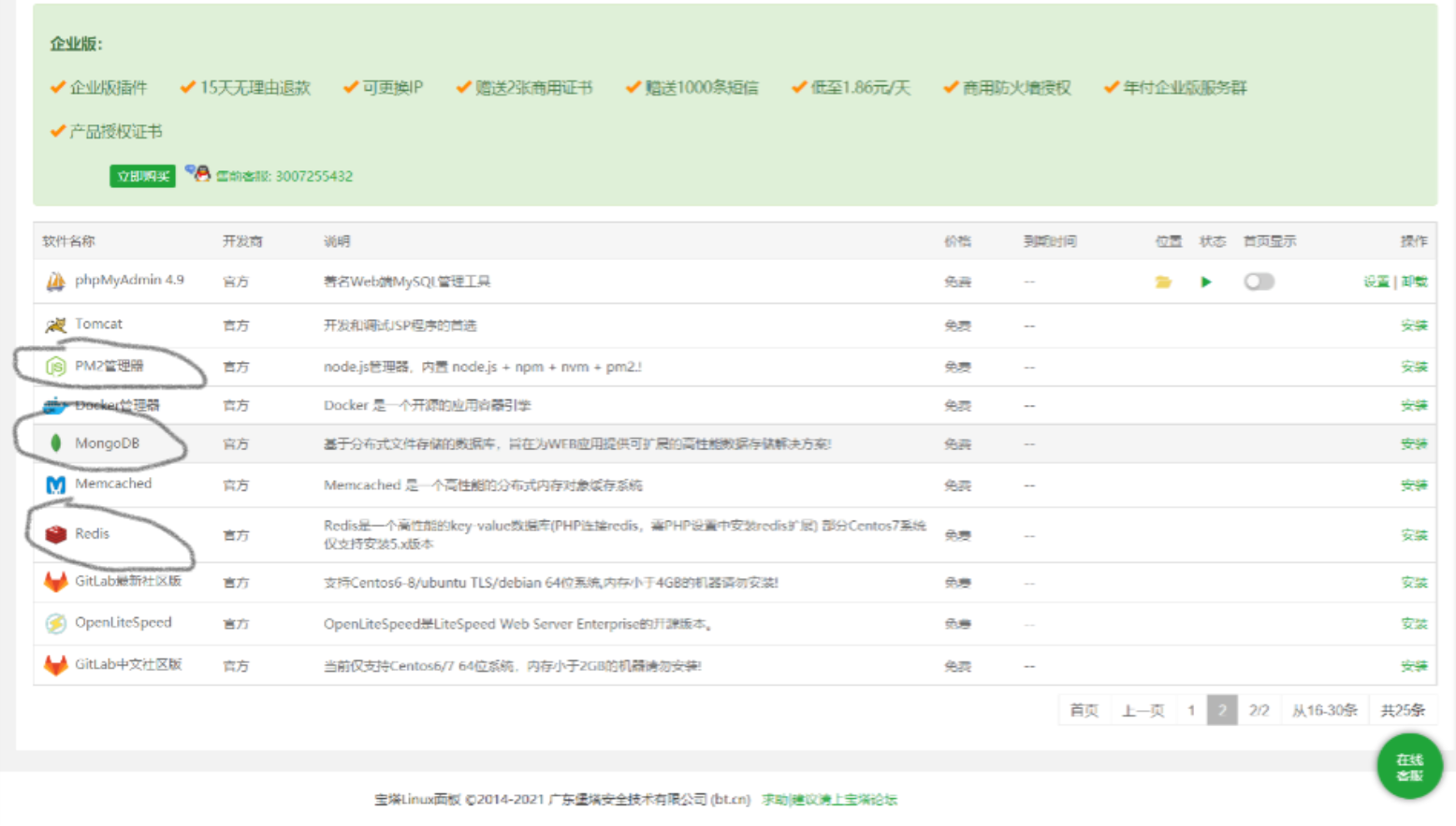Screen dimensions: 1456x826
Task: Click the 软件名称 column header
Action: 68,241
